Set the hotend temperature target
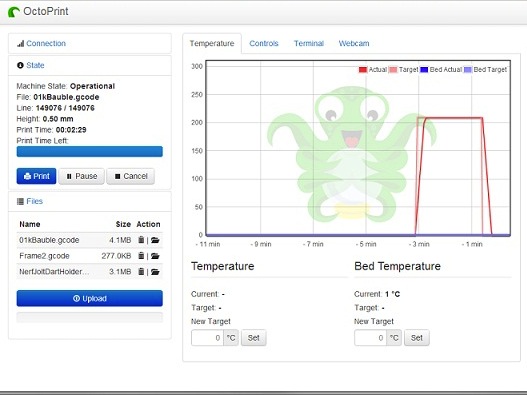The image size is (527, 395). pos(254,338)
